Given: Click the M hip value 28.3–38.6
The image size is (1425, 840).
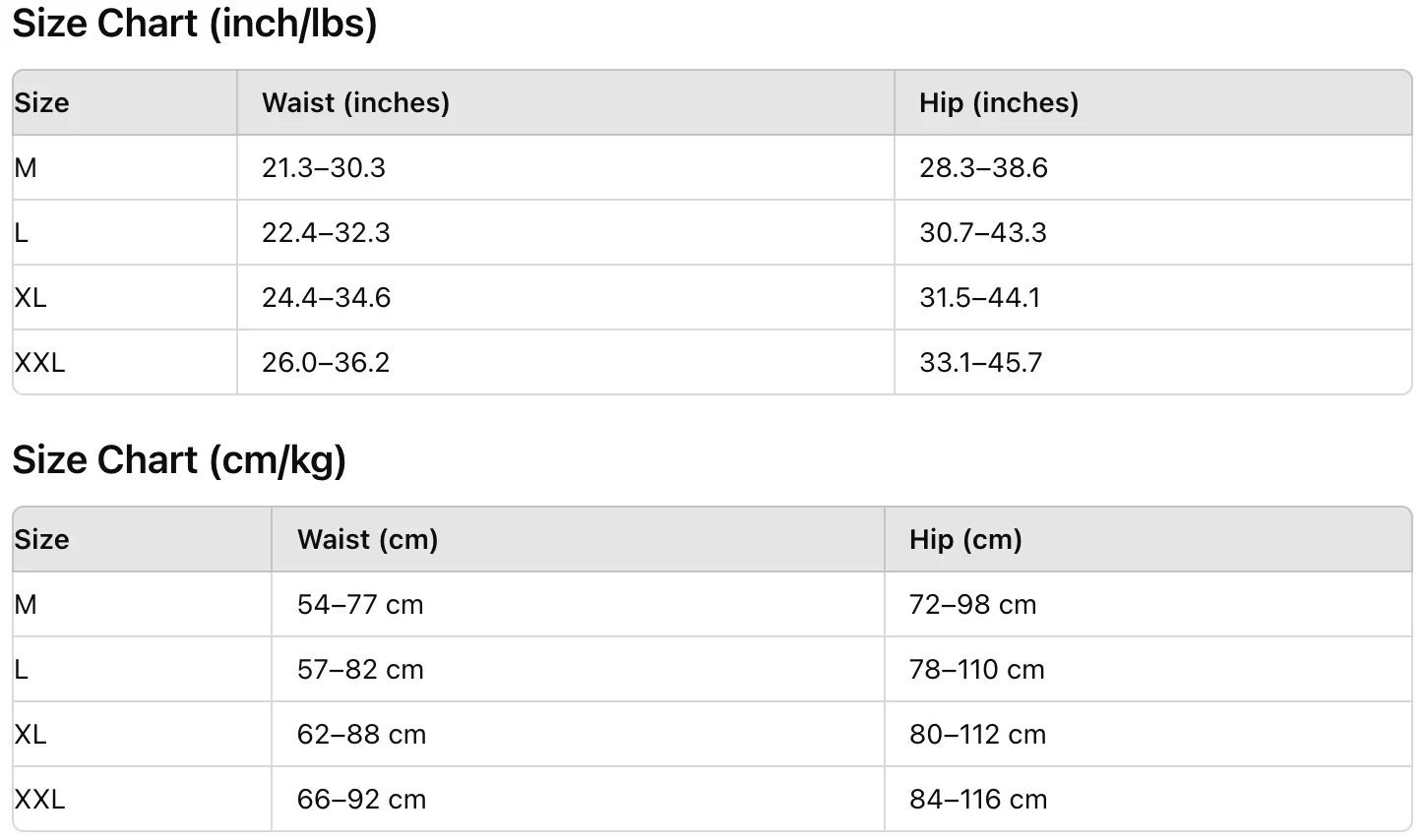Looking at the screenshot, I should (983, 167).
